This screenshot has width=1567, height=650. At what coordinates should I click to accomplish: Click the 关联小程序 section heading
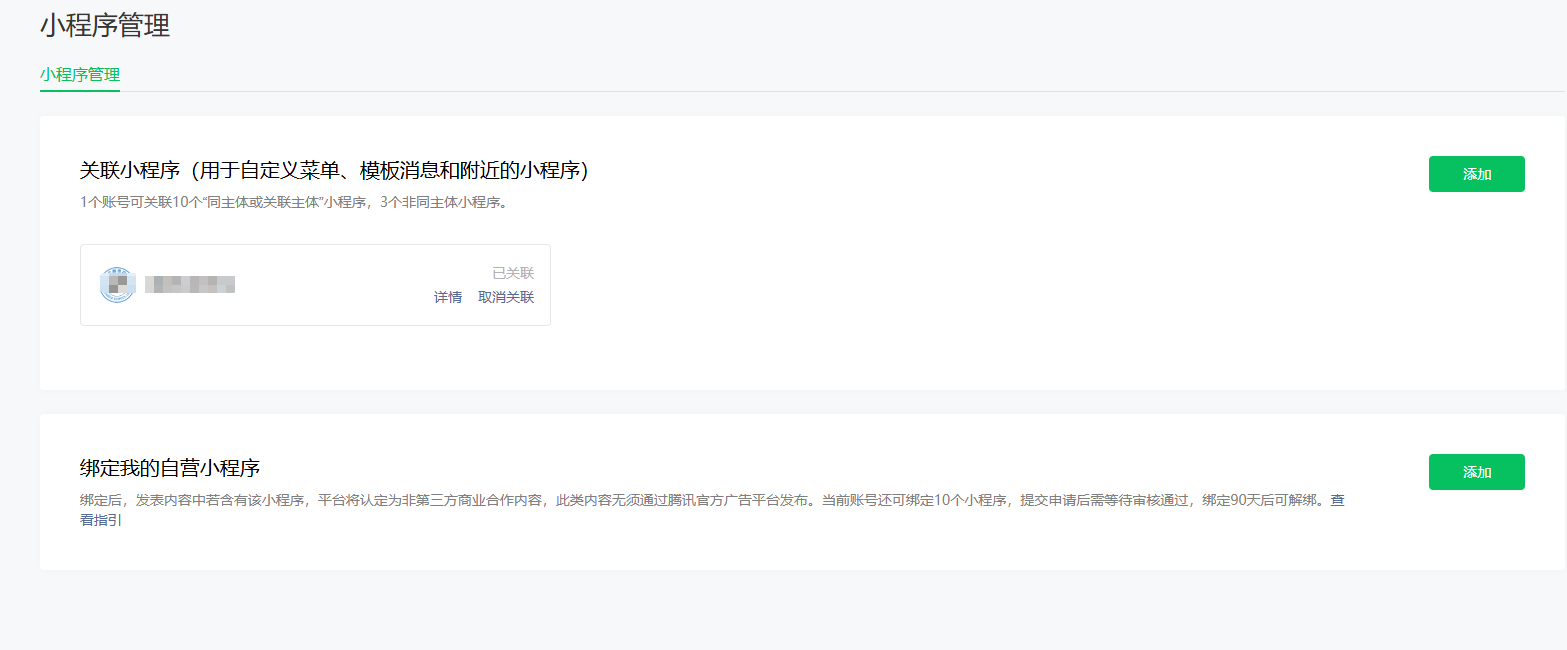(129, 171)
